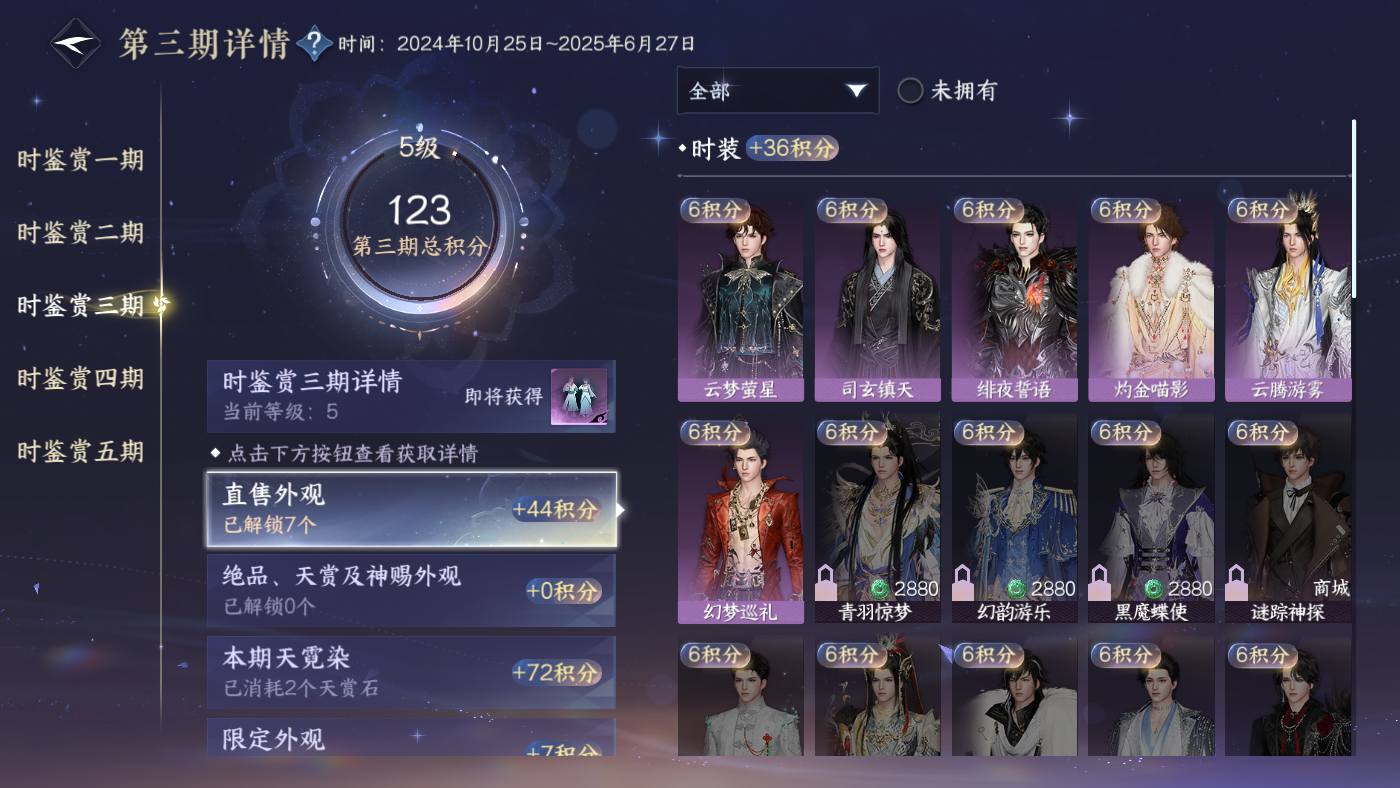Click the jade currency icon on 黑魔蝶使
The height and width of the screenshot is (788, 1400).
(1153, 588)
